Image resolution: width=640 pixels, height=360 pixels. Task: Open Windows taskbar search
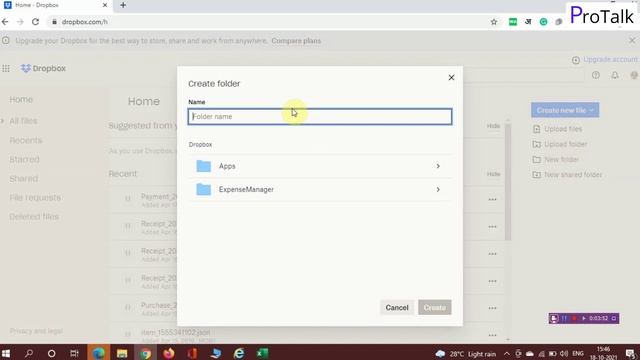tap(29, 353)
